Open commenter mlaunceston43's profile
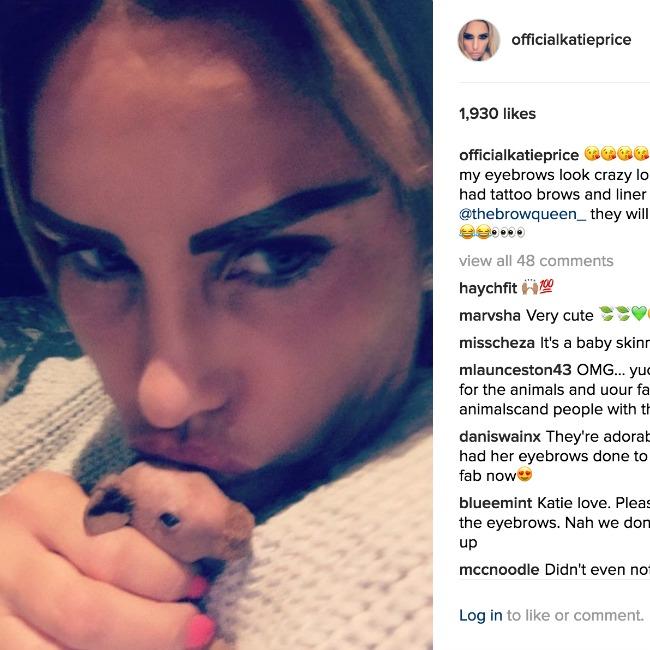Viewport: 650px width, 650px height. pos(515,370)
